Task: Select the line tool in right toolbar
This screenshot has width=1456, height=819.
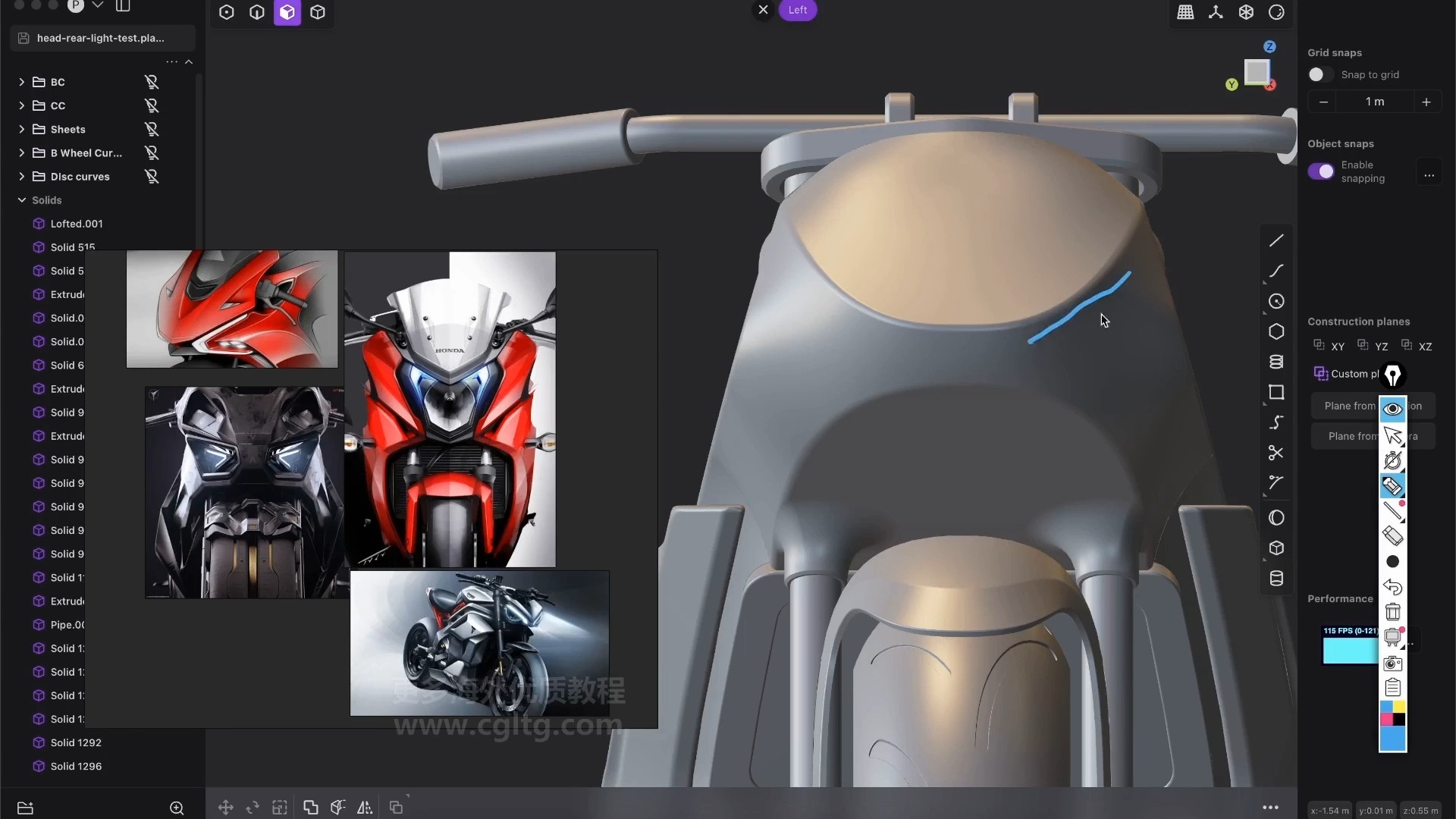Action: [1276, 240]
